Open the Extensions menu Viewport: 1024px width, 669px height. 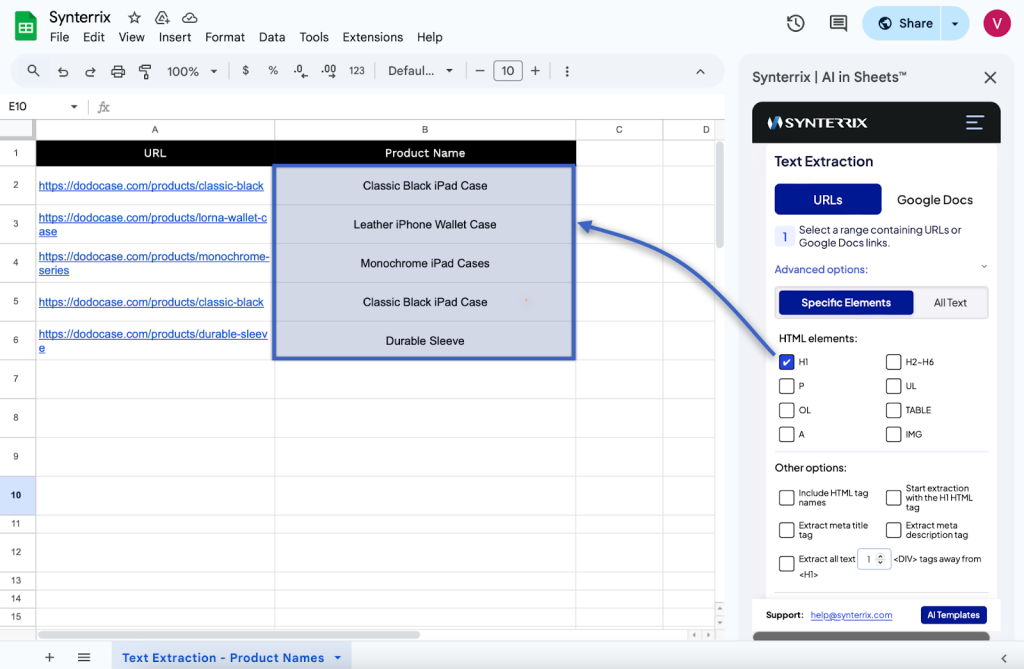[x=372, y=37]
